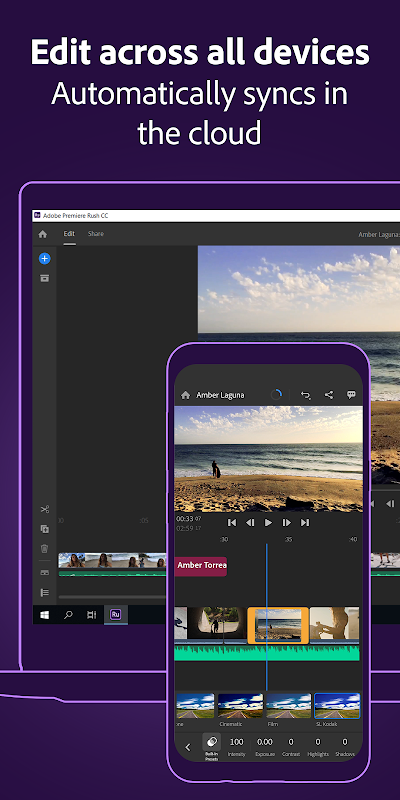400x800 pixels.
Task: Open the control tracks list icon
Action: pos(44,592)
